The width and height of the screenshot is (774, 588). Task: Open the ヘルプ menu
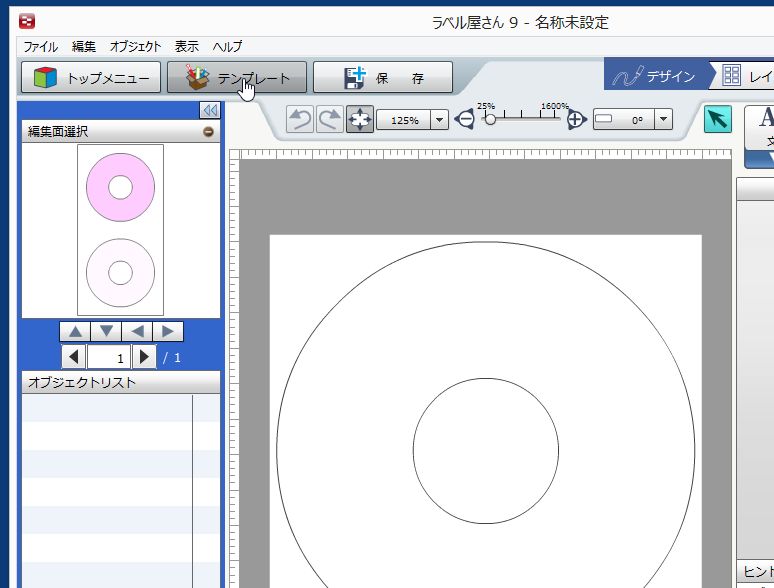pyautogui.click(x=228, y=47)
